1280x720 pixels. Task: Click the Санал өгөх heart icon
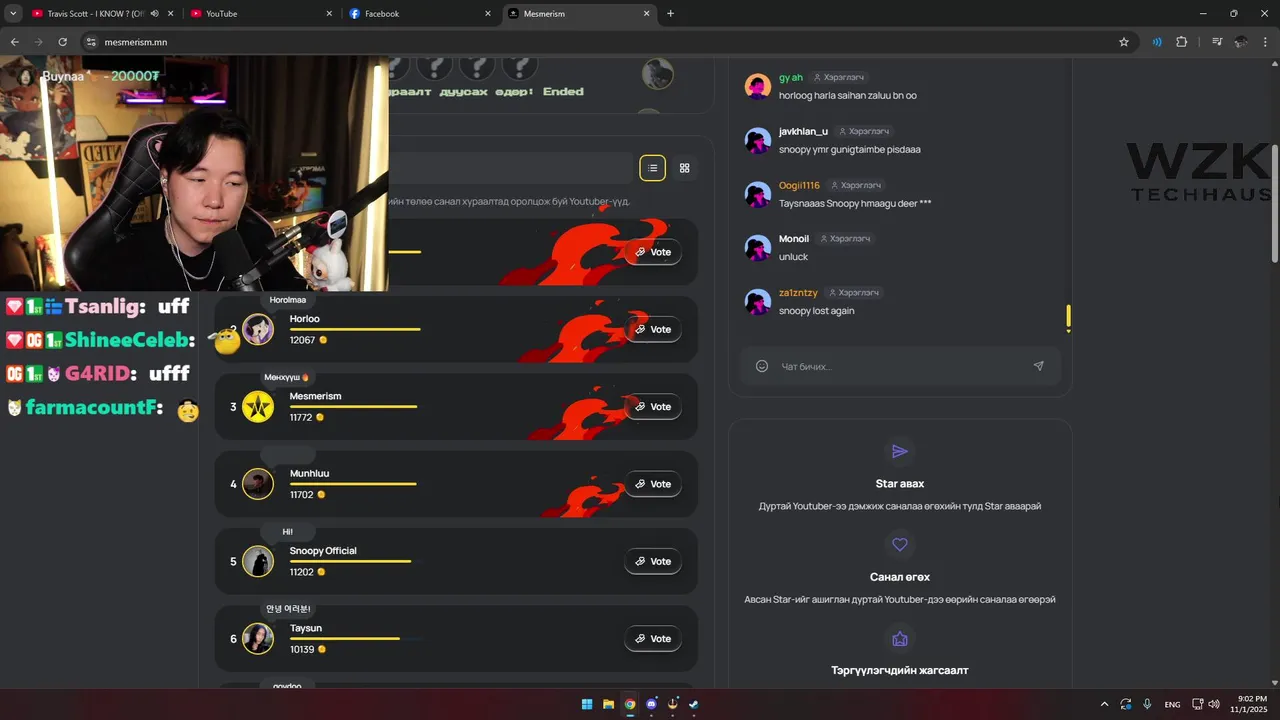tap(900, 545)
